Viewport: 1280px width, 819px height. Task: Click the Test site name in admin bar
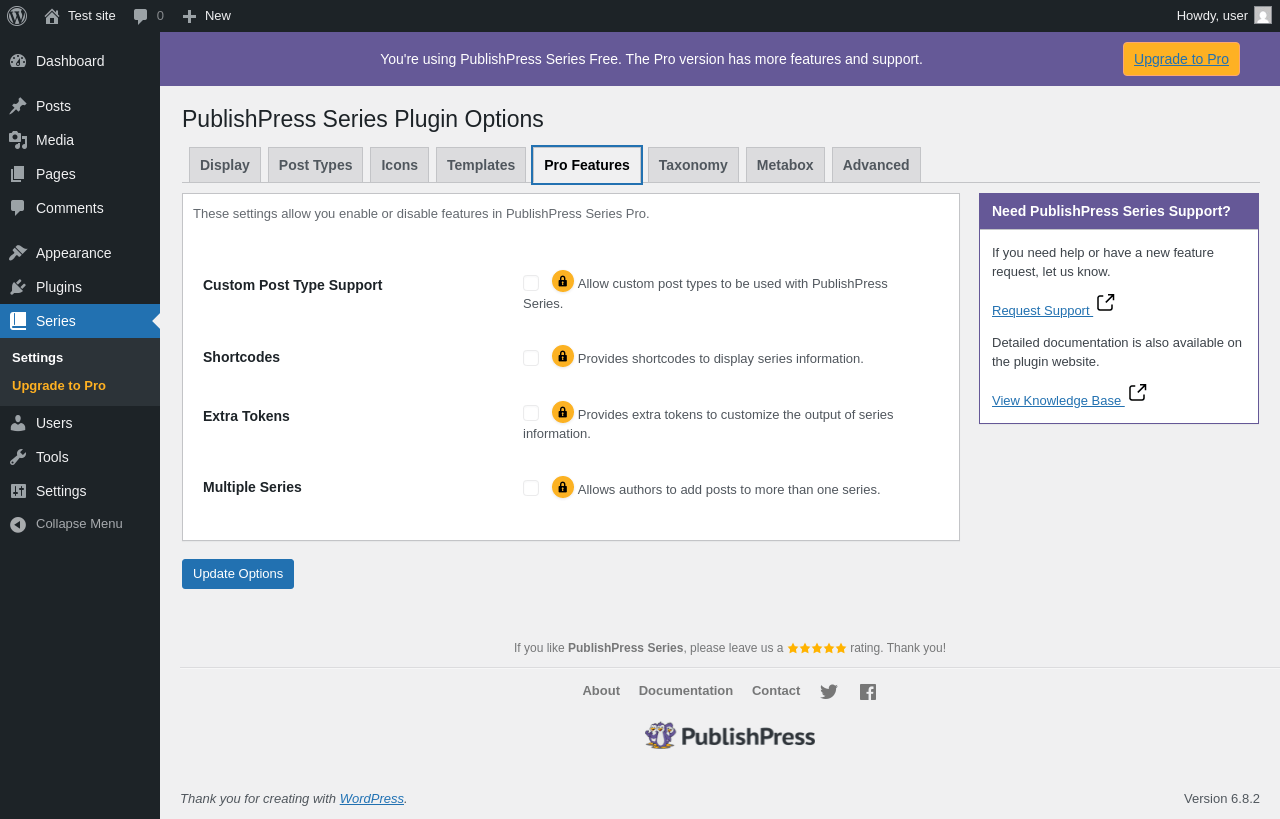[92, 15]
